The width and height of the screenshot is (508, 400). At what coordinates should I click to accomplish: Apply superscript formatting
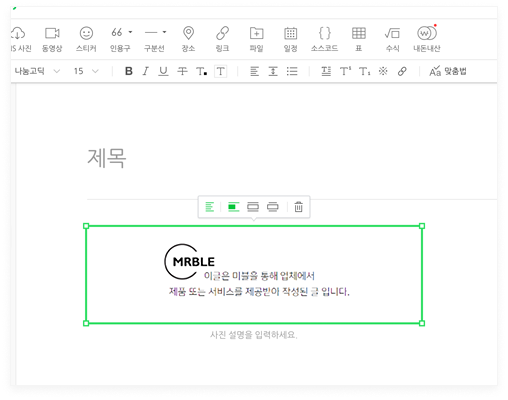(x=345, y=71)
